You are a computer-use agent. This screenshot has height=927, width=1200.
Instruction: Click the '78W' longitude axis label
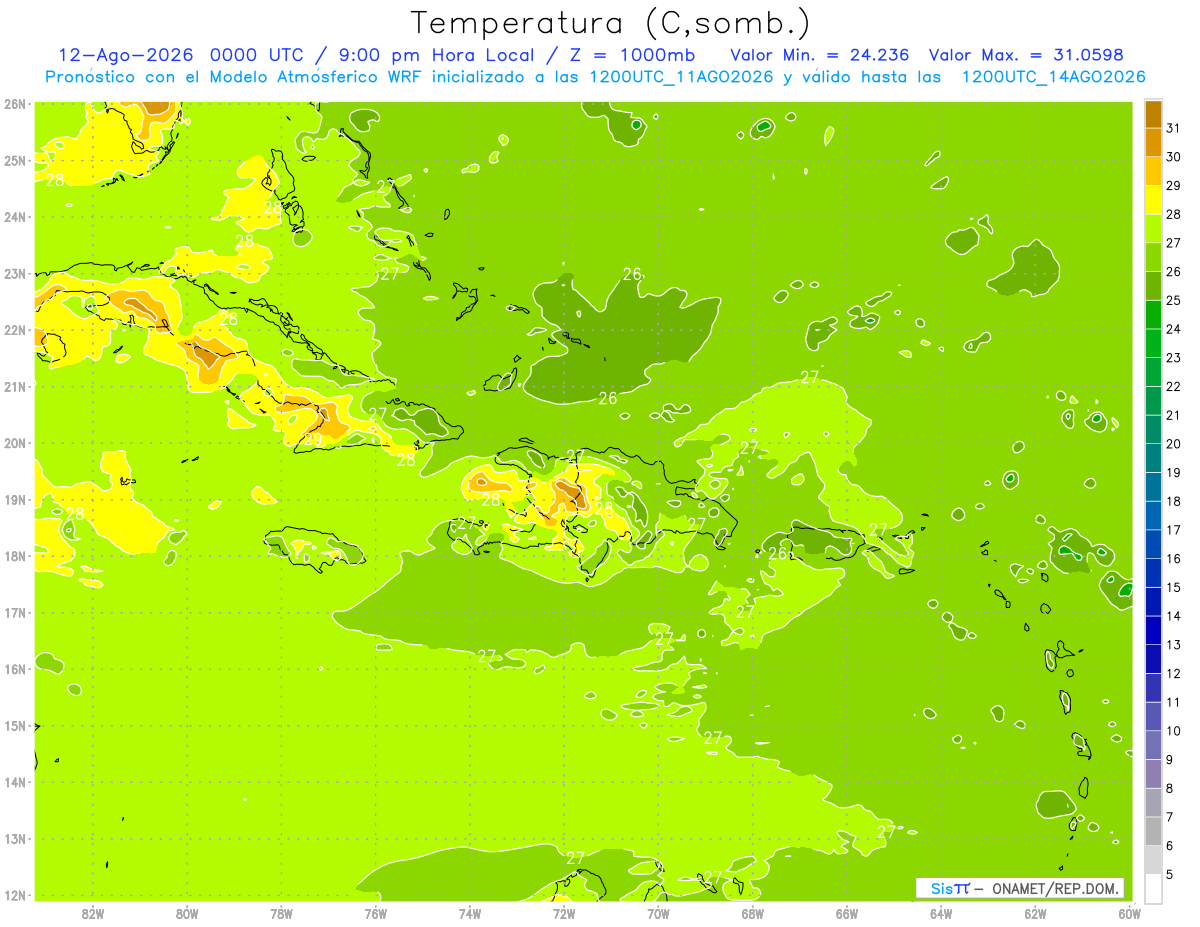tap(281, 914)
